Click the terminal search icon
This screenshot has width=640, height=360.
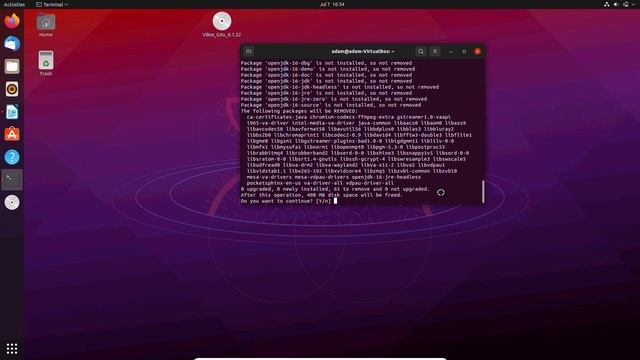421,51
